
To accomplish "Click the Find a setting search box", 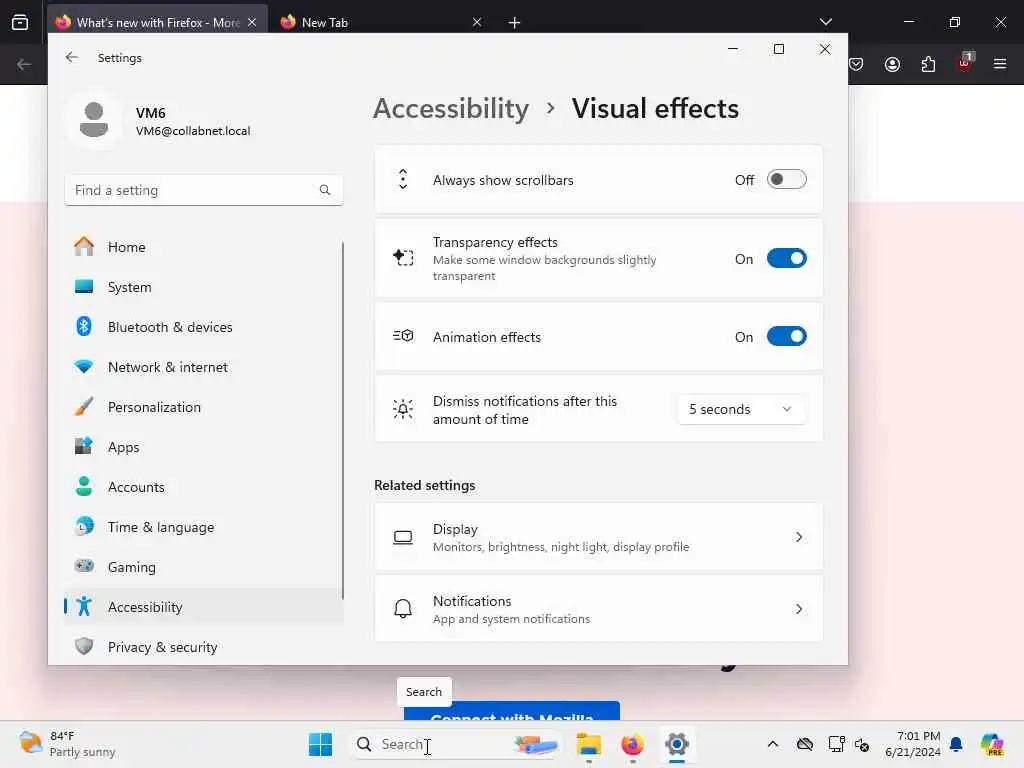I will tap(204, 190).
